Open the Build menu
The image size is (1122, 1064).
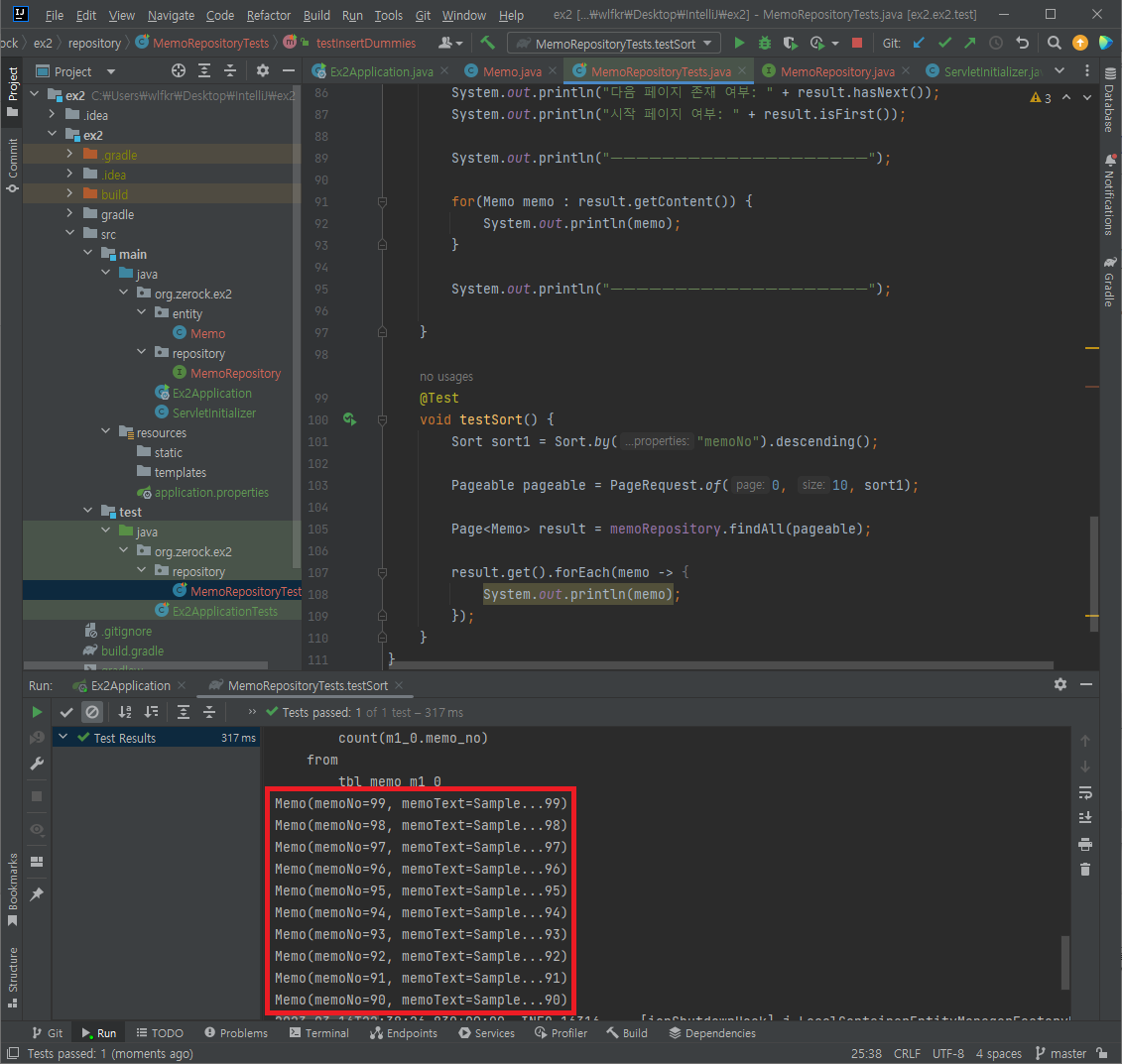[316, 15]
